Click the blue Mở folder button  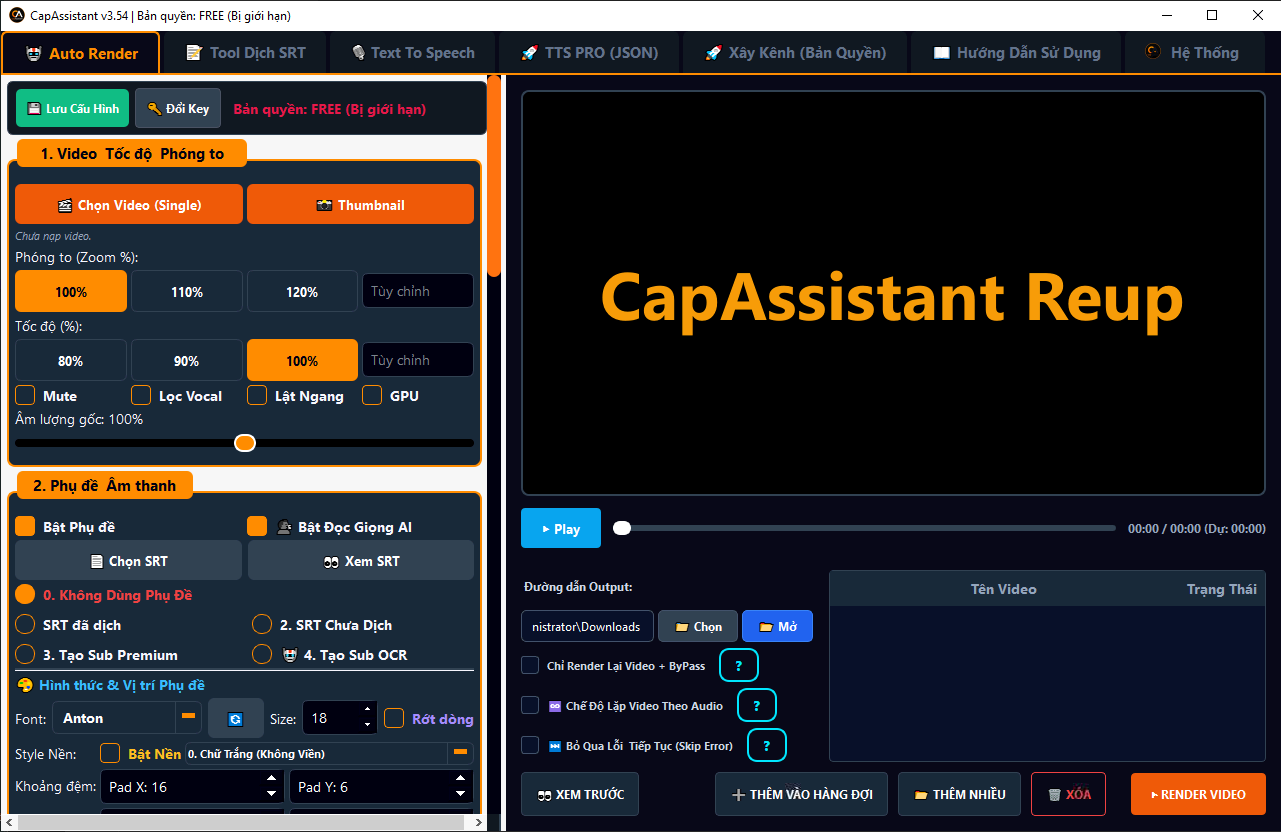777,626
